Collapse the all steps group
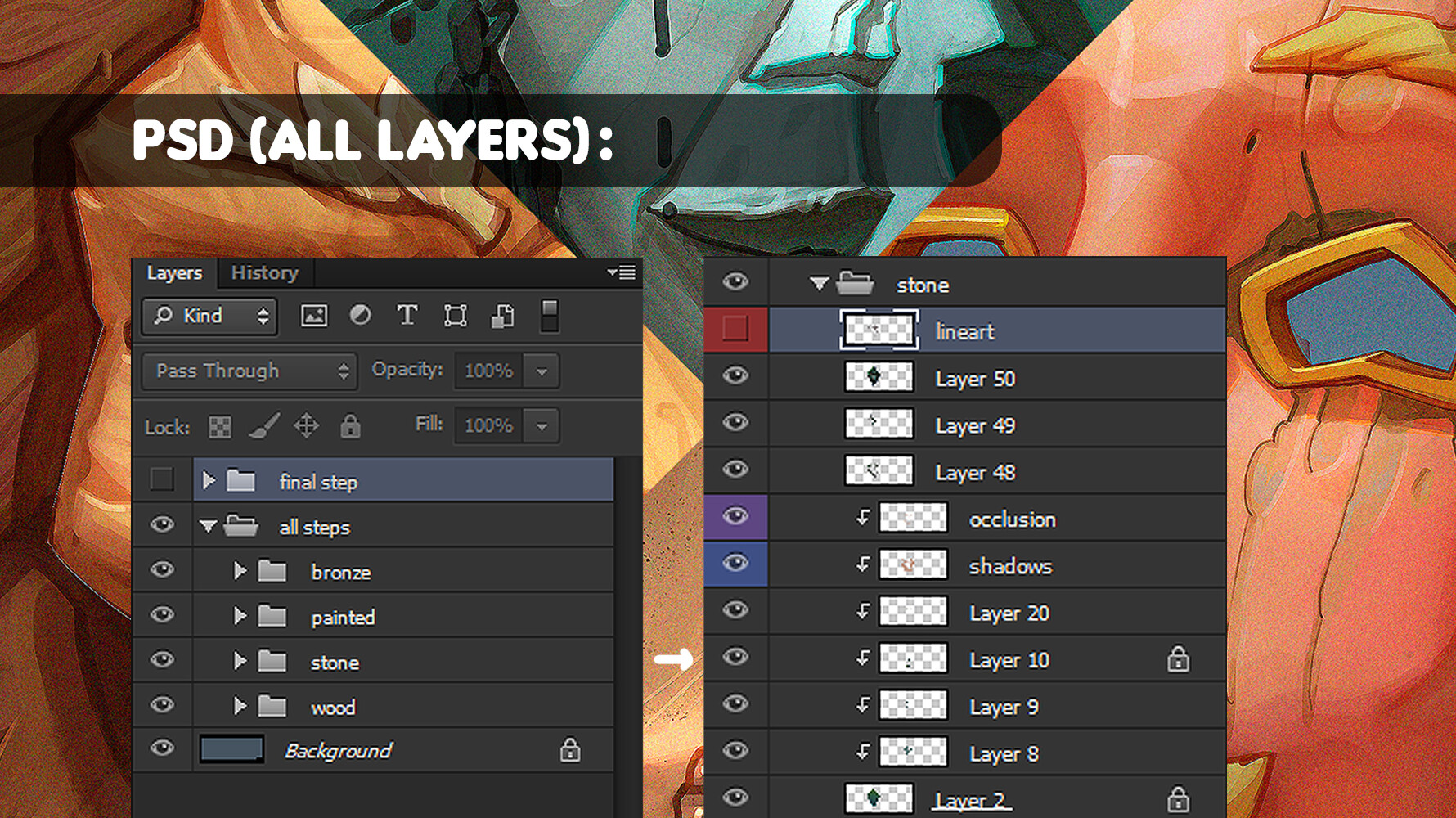1456x818 pixels. coord(209,526)
